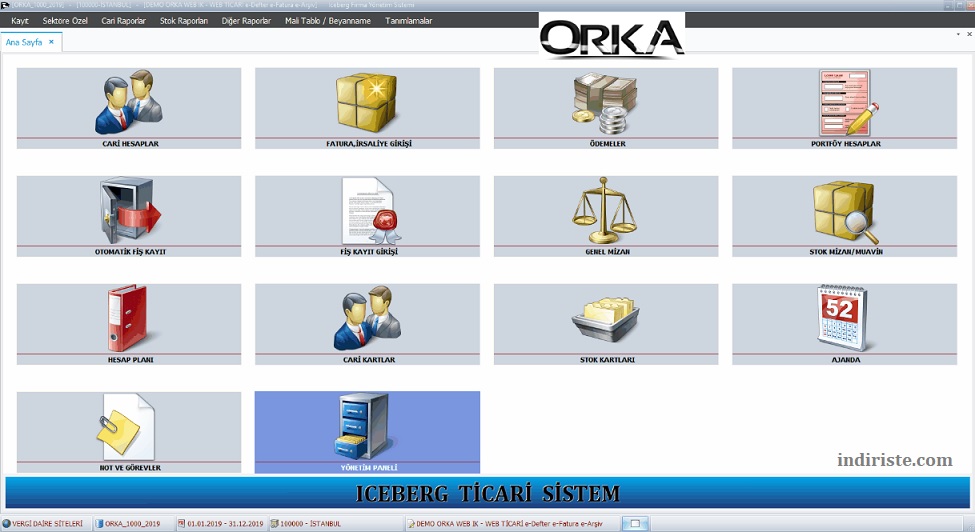Click the window icon in the status bar
Screen dimensions: 975x532
click(635, 523)
